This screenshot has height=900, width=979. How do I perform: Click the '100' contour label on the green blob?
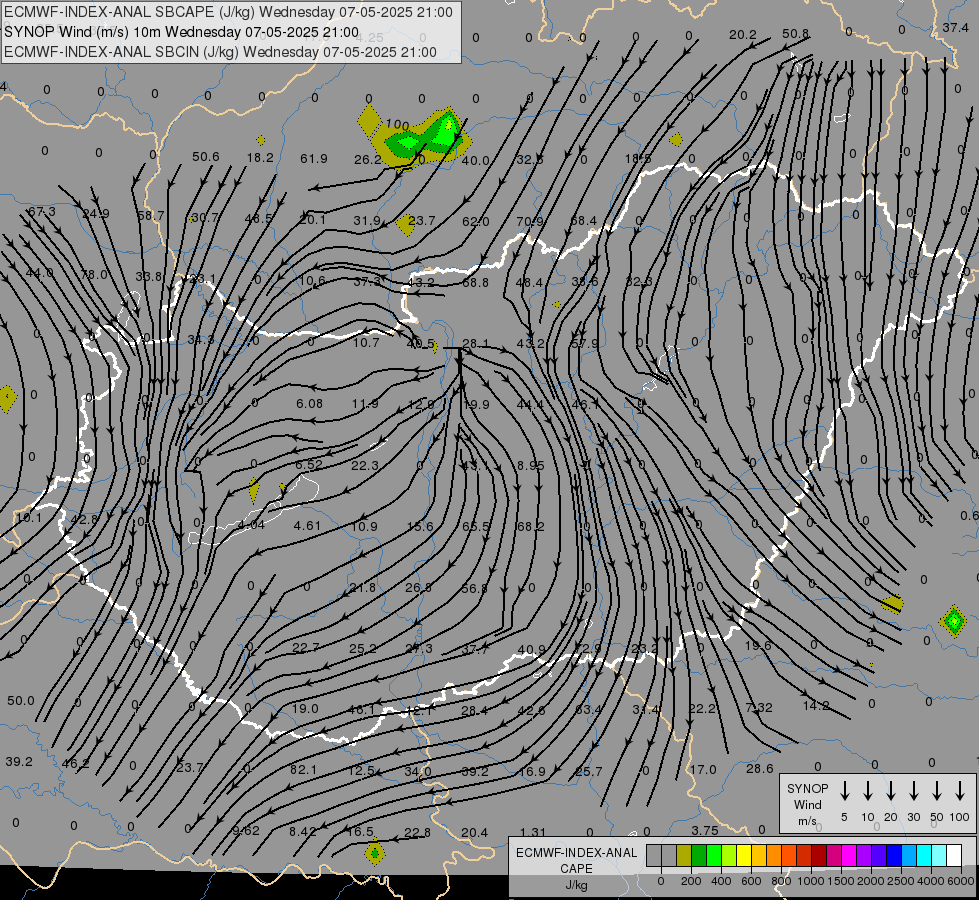(397, 124)
